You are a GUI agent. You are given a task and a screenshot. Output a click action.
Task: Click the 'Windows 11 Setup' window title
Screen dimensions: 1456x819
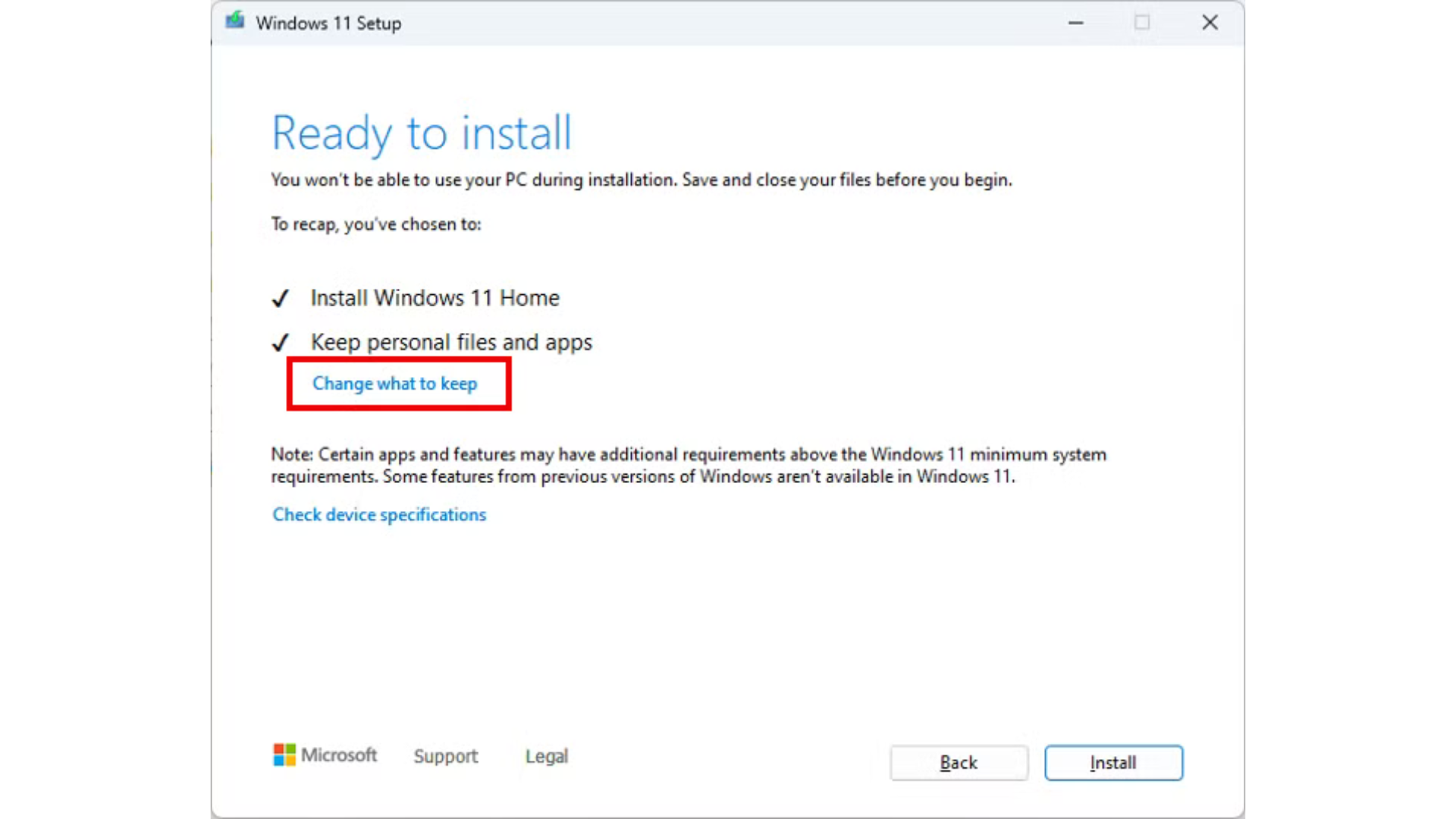pos(328,24)
